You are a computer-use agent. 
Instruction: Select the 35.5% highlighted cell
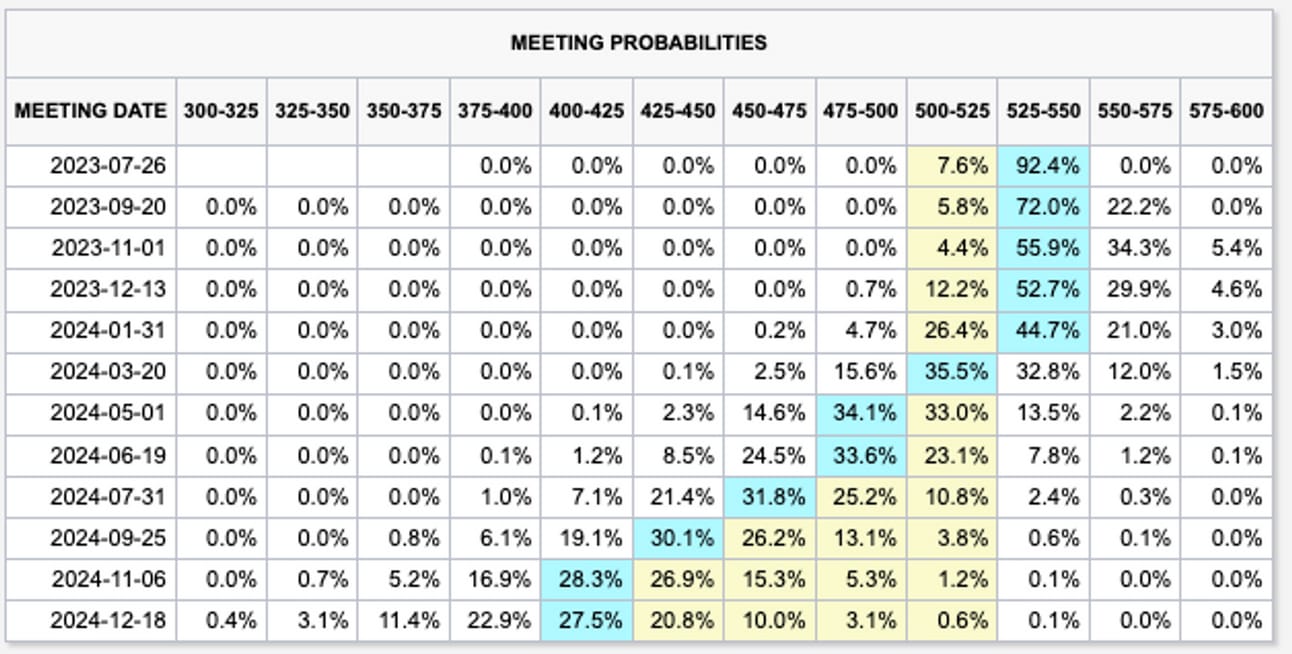pyautogui.click(x=953, y=373)
